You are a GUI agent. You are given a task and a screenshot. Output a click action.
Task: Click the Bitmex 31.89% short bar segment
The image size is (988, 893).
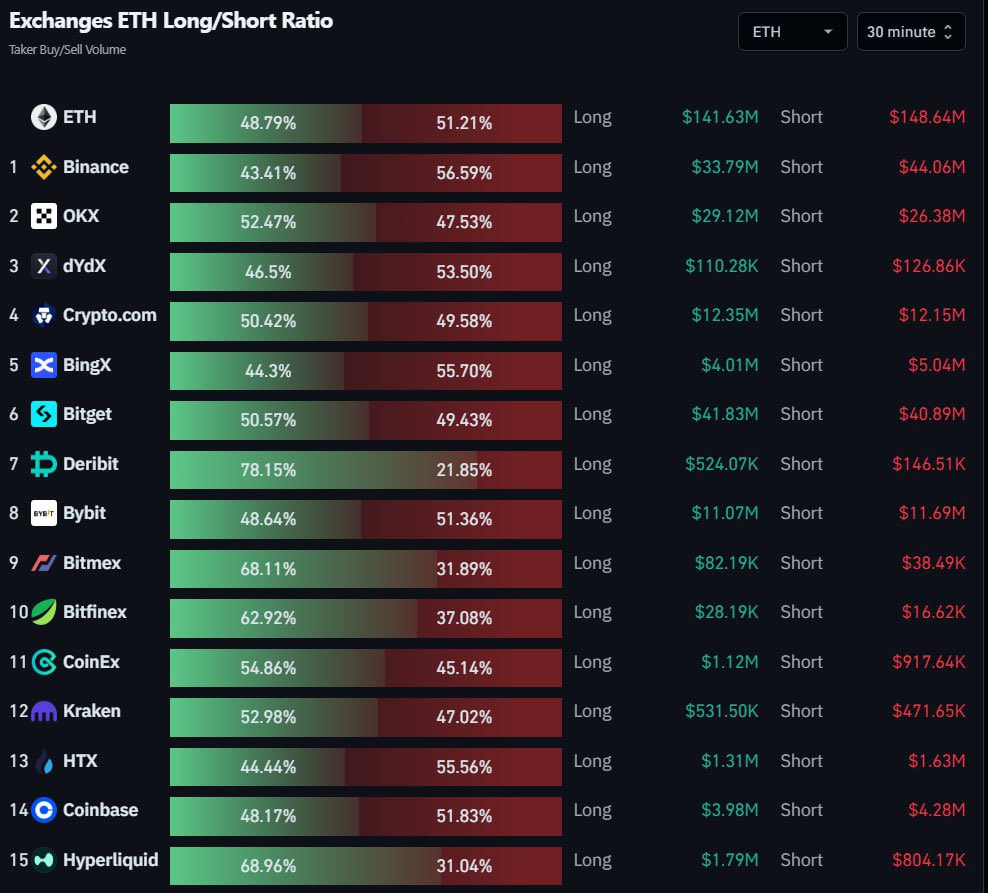[500, 568]
